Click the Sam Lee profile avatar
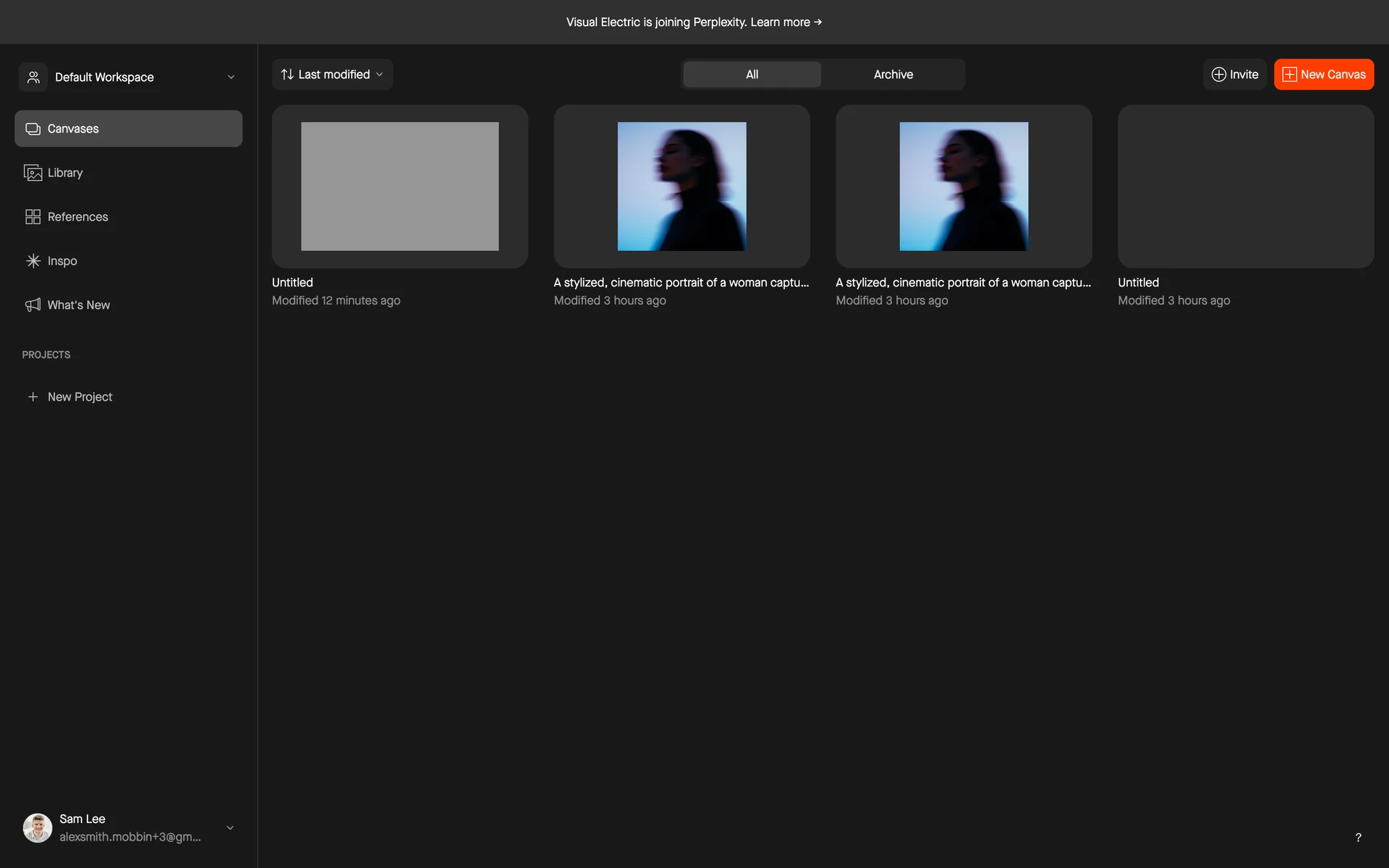 (38, 827)
